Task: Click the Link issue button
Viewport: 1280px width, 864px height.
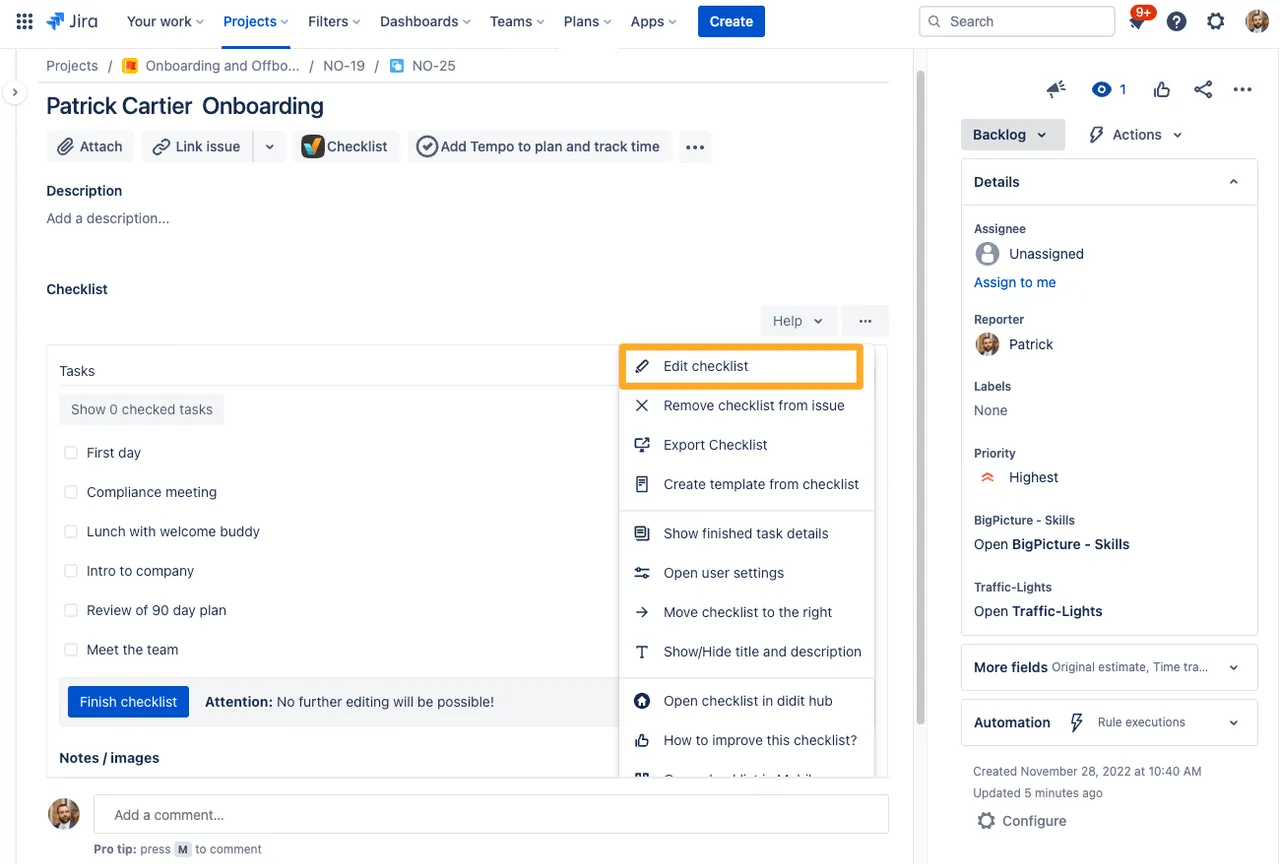Action: 197,146
